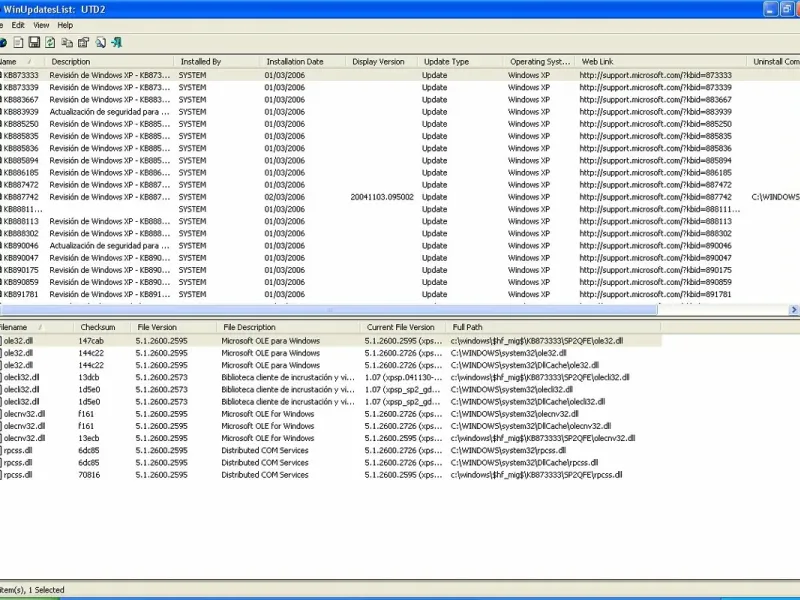Open the Help menu
Screen dimensions: 800x600
coord(65,25)
